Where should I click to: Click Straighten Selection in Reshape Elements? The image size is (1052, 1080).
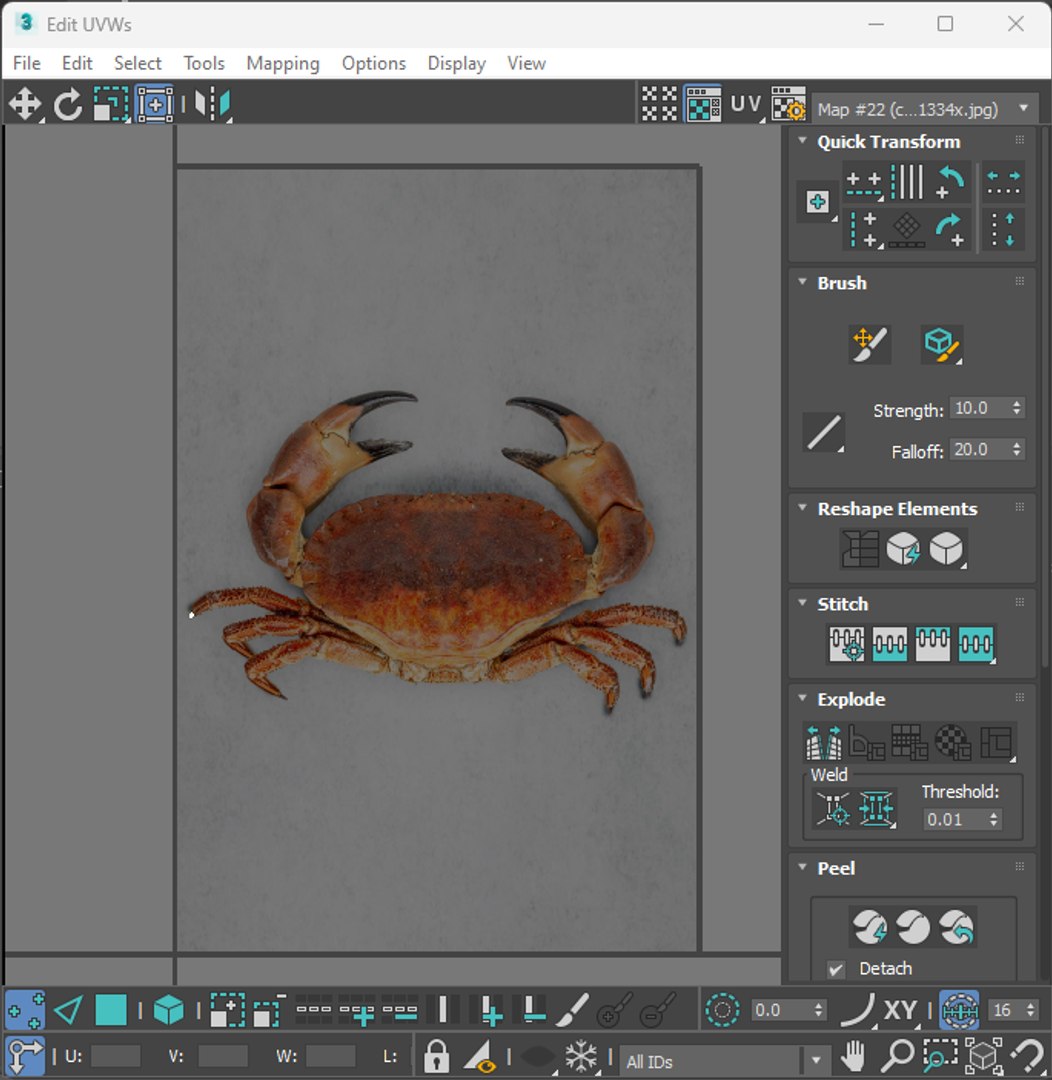pyautogui.click(x=860, y=549)
